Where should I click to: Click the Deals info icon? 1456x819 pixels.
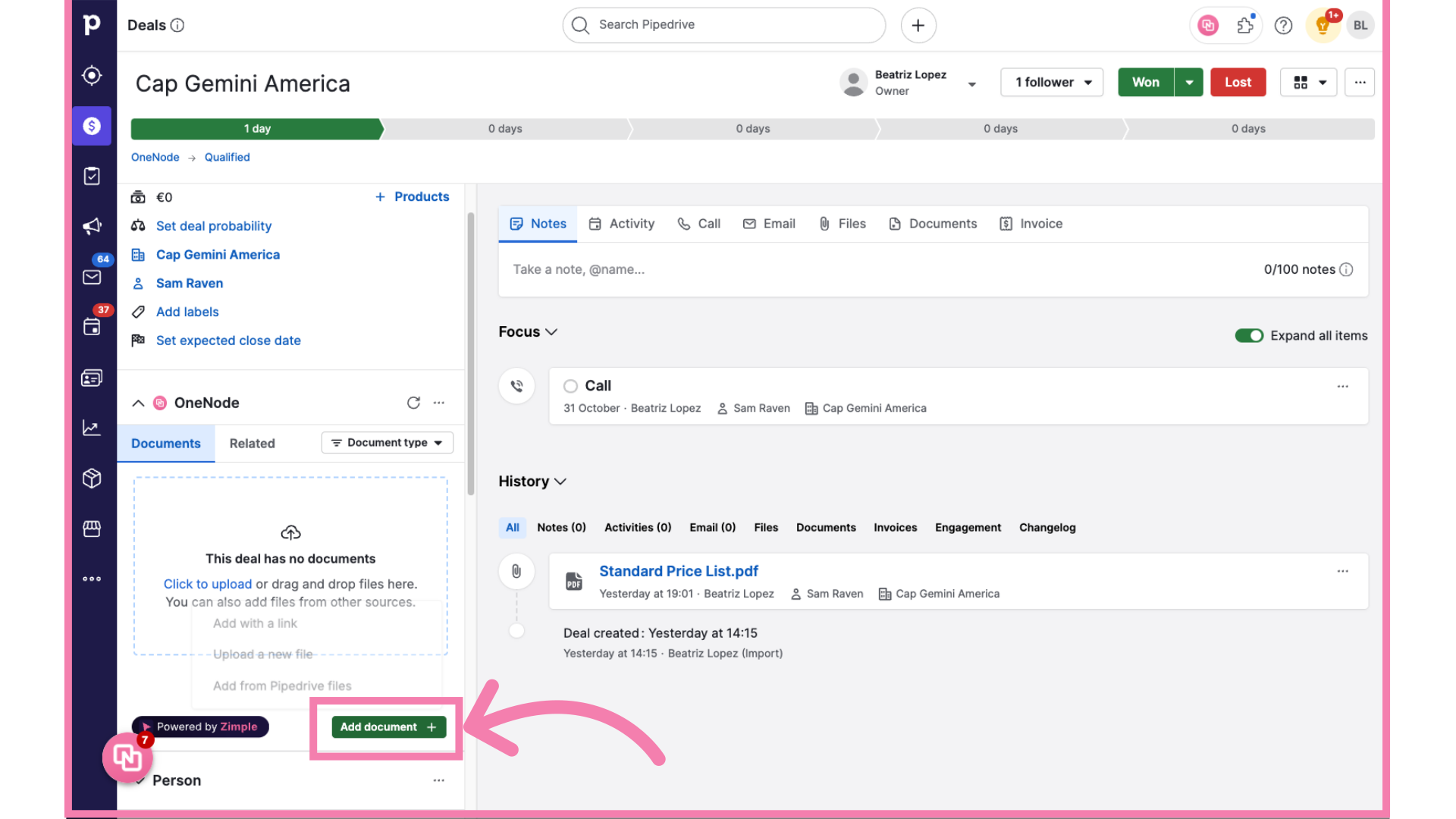pyautogui.click(x=177, y=25)
